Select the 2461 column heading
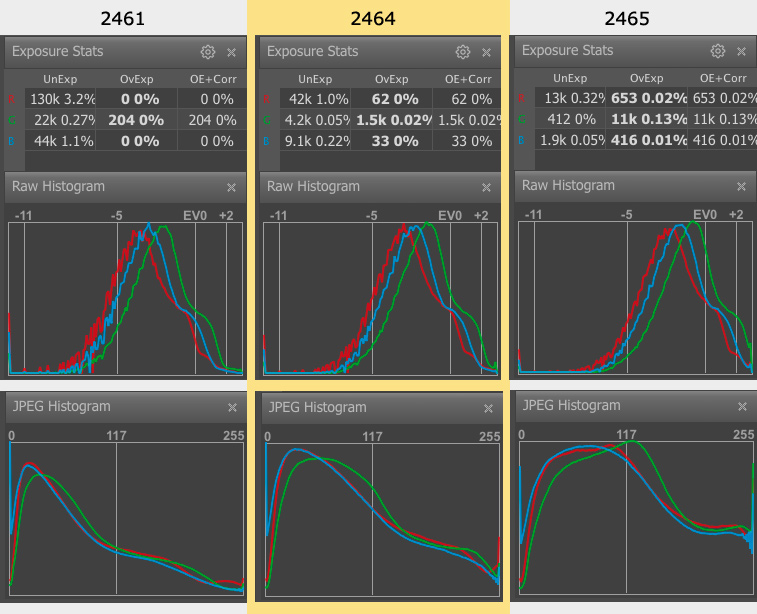The image size is (757, 614). 123,17
